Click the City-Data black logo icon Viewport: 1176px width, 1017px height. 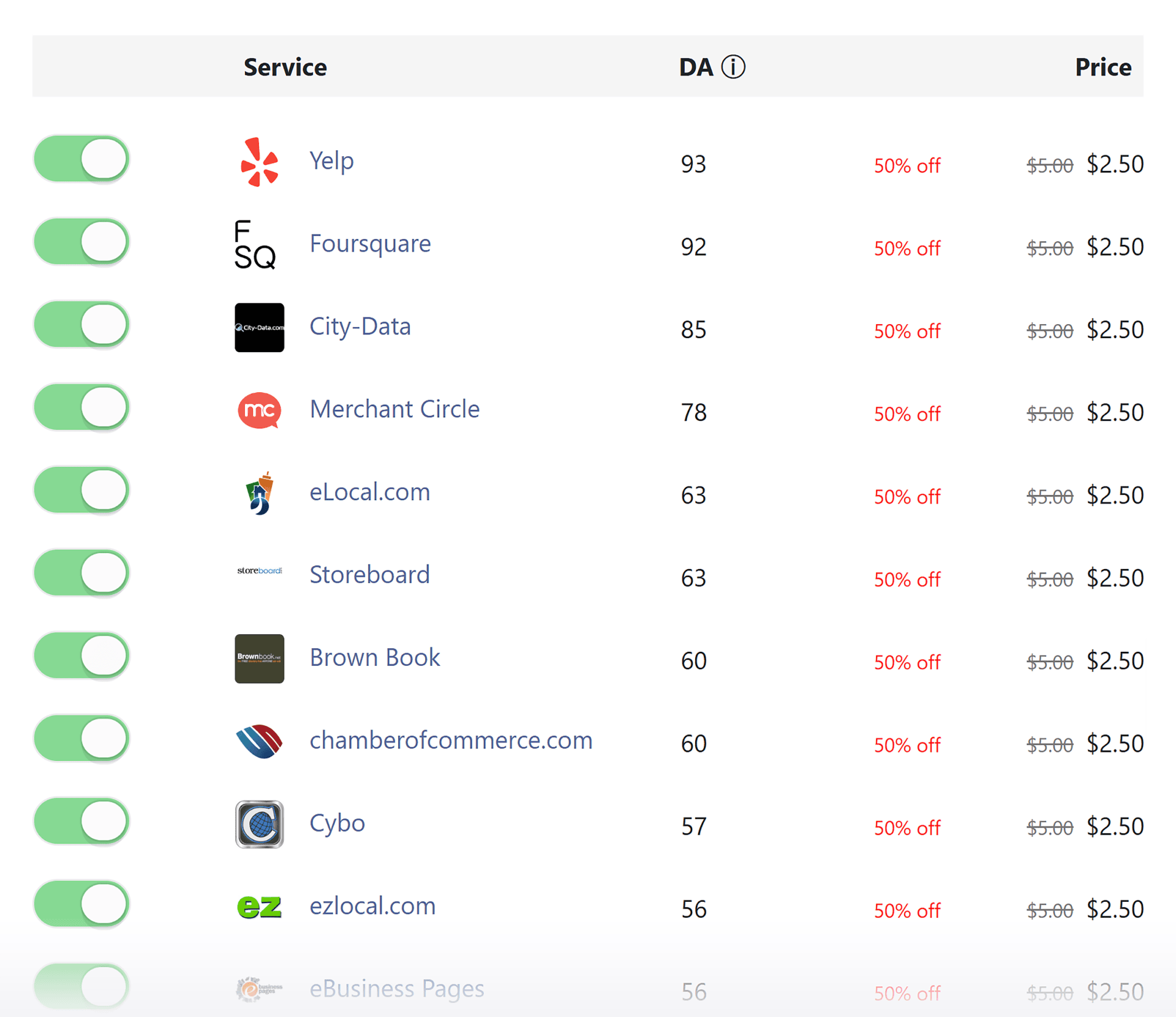pyautogui.click(x=259, y=328)
